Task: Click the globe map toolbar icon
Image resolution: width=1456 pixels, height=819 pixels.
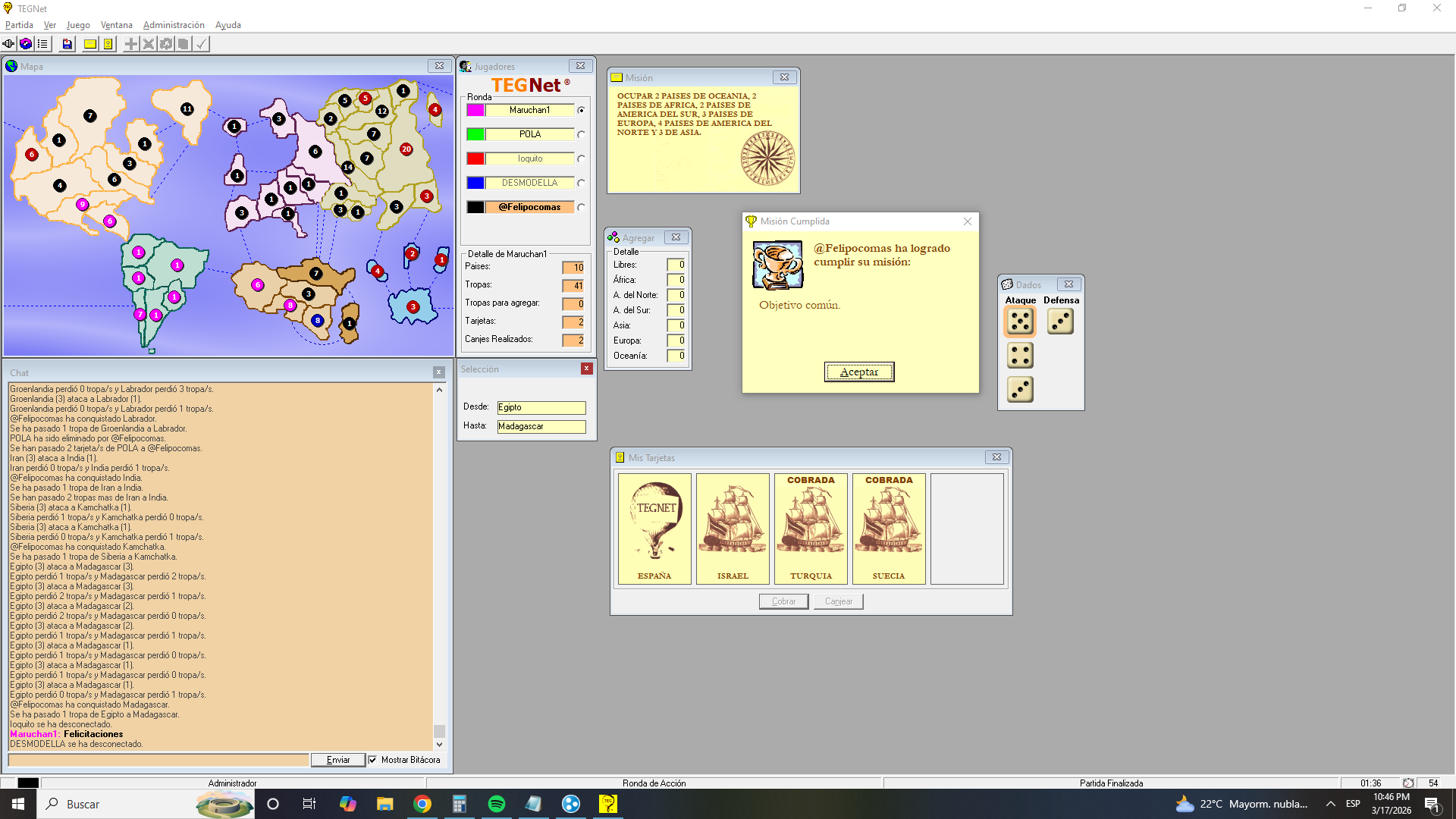Action: pos(26,44)
